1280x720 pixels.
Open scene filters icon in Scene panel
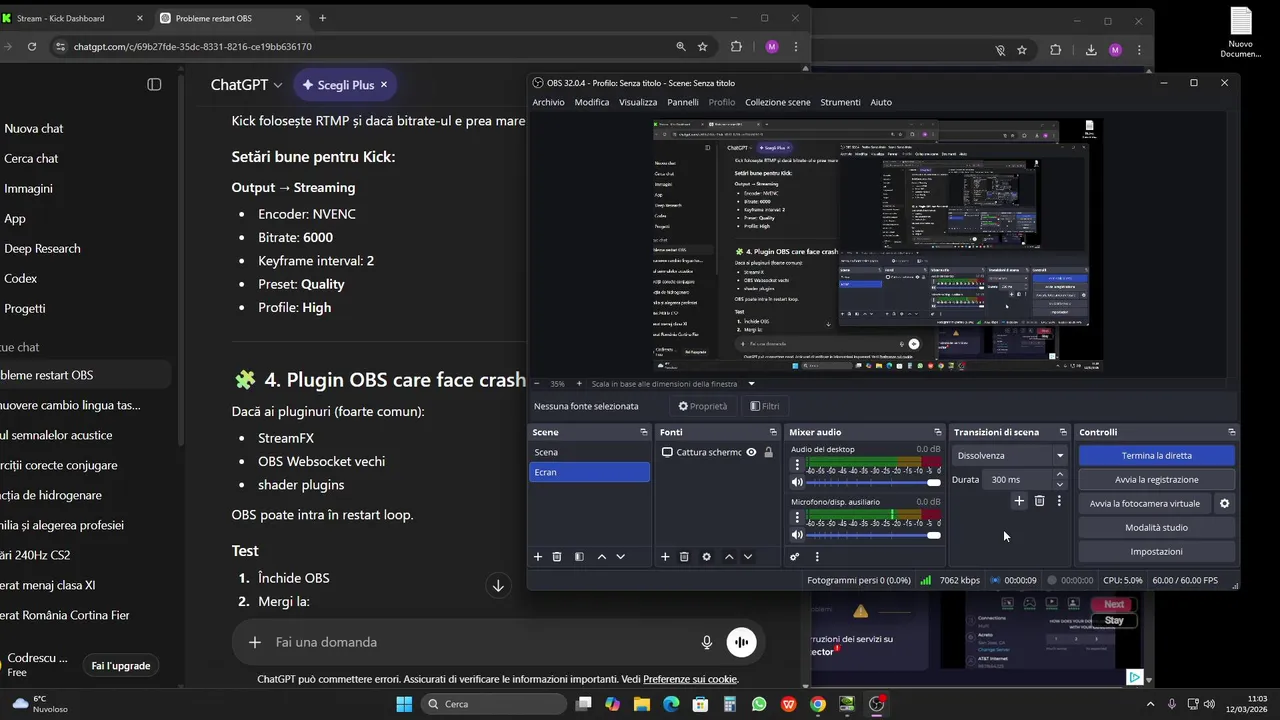coord(579,557)
